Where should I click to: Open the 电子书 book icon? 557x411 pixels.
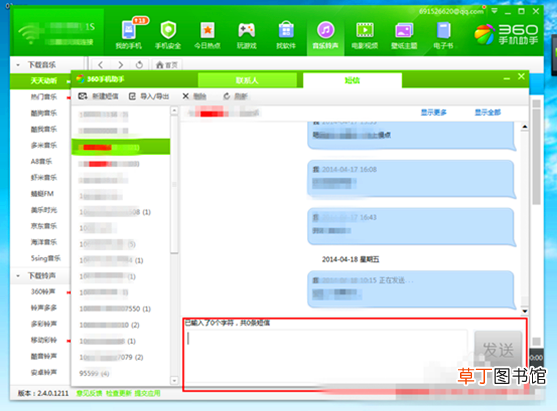pos(443,34)
